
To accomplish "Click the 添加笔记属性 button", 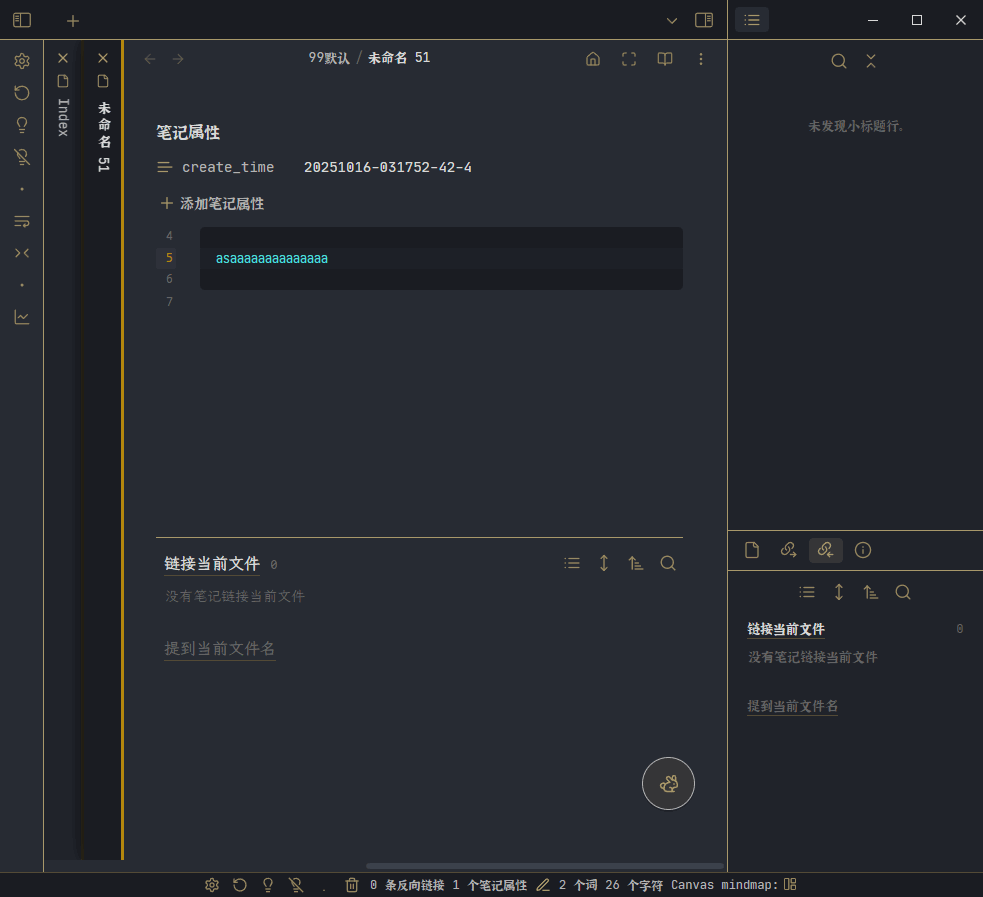I will click(211, 203).
